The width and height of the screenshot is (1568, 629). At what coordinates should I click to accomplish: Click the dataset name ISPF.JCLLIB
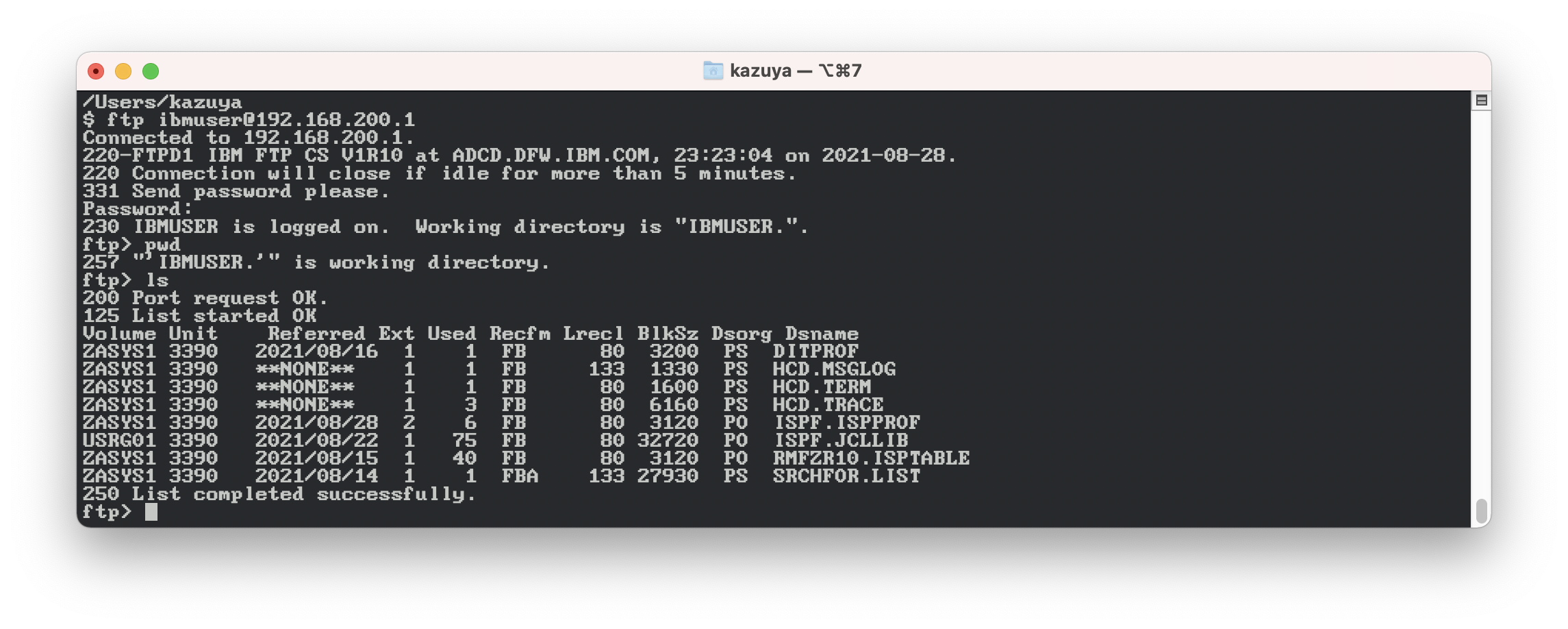click(x=840, y=441)
